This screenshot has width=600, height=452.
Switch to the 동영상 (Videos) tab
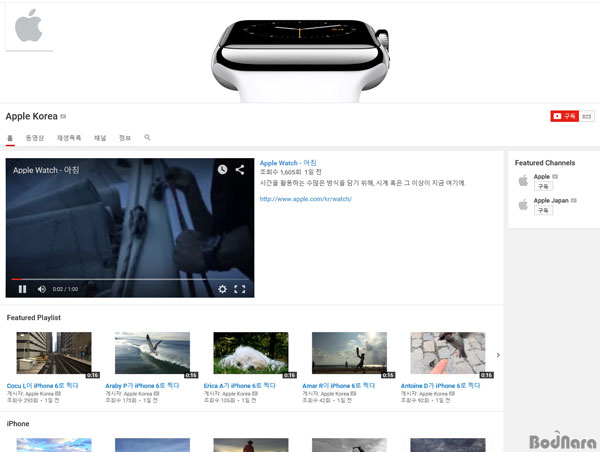pos(35,138)
